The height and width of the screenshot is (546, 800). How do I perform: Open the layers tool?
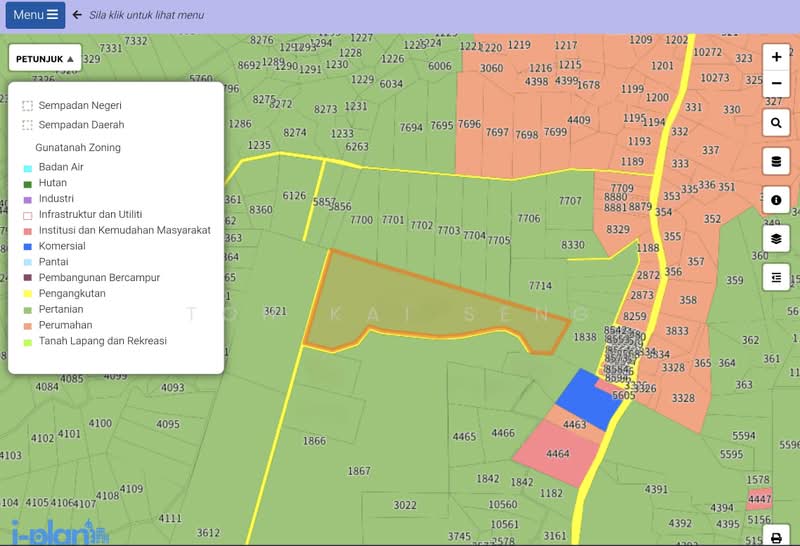click(776, 239)
